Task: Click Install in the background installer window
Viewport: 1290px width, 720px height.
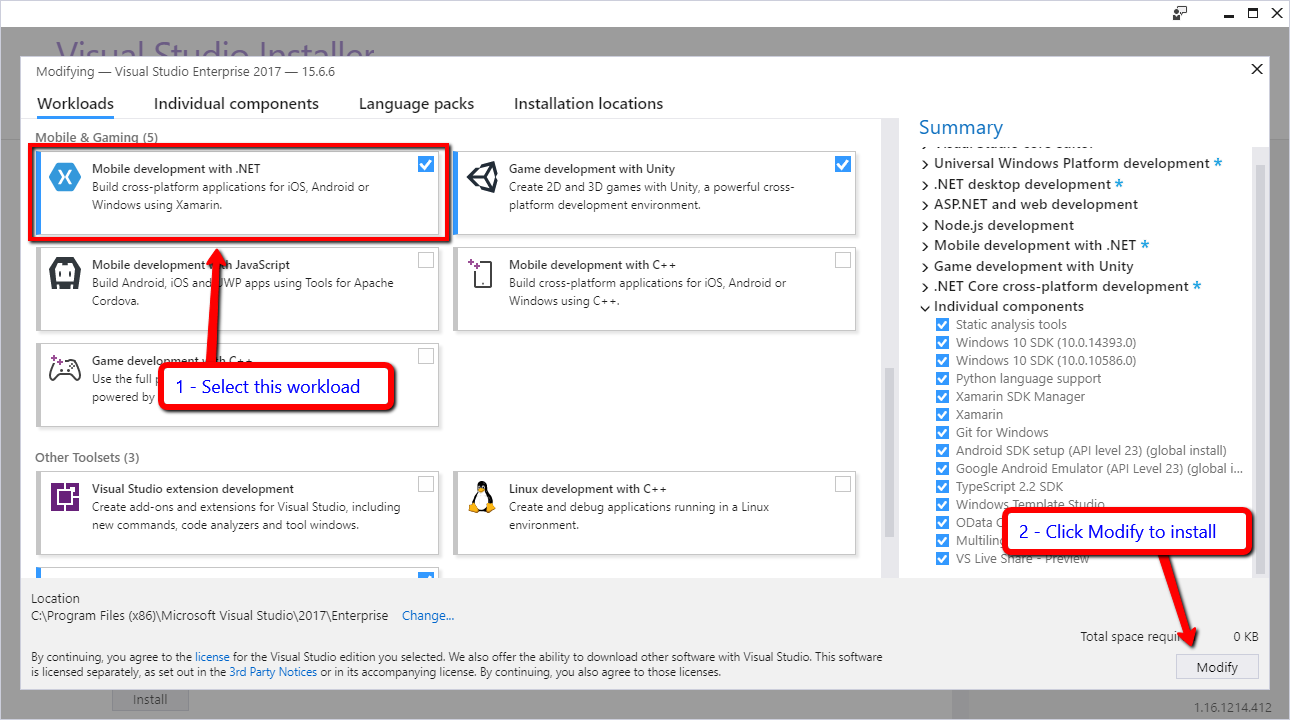Action: pos(150,700)
